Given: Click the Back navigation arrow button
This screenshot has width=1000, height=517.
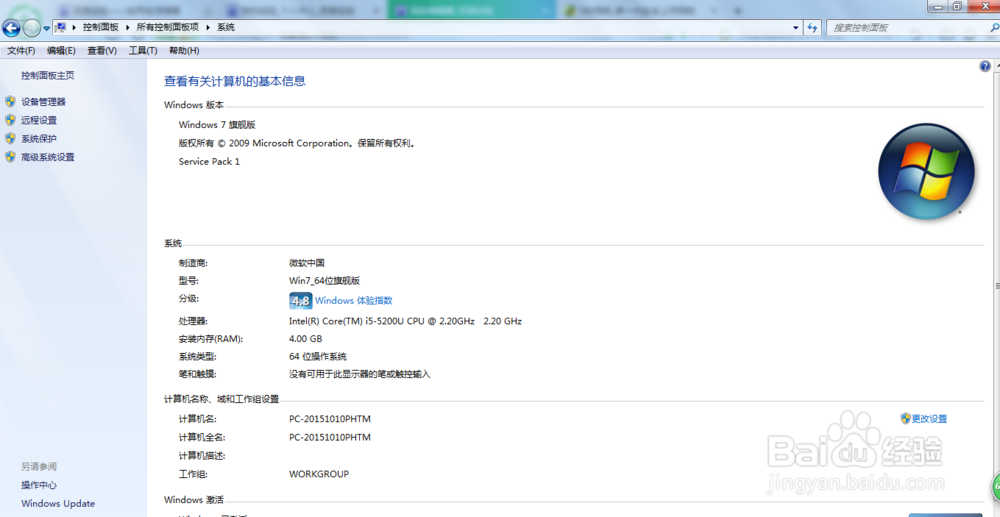Looking at the screenshot, I should (11, 28).
